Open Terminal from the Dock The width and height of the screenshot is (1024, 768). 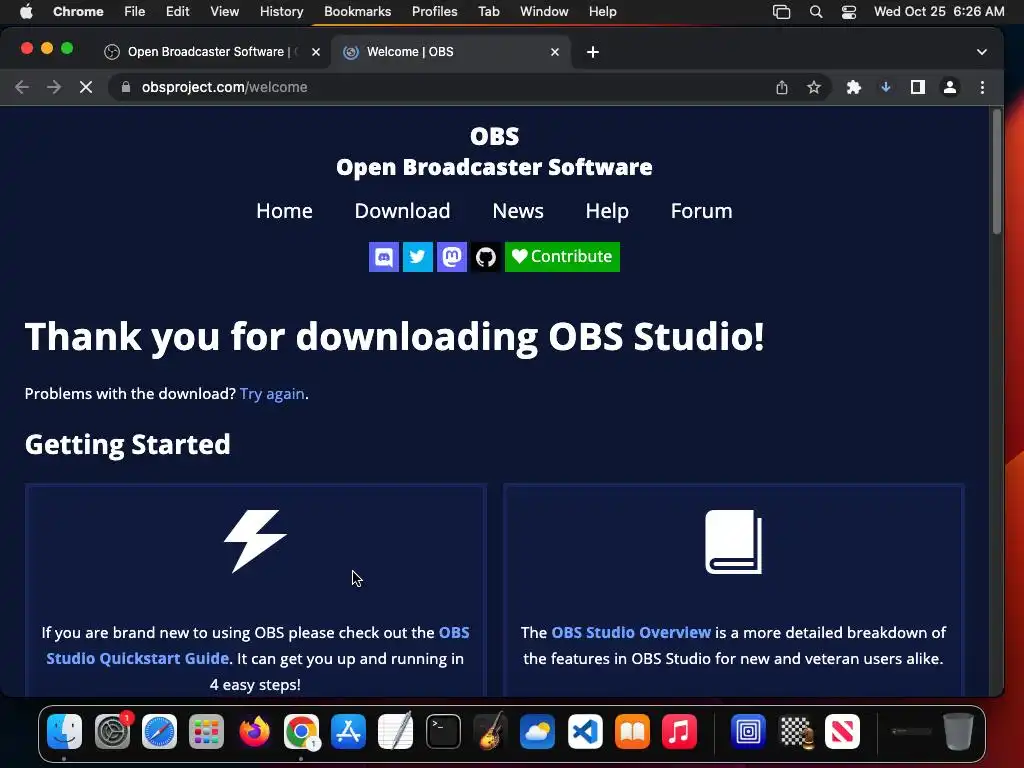[x=443, y=731]
